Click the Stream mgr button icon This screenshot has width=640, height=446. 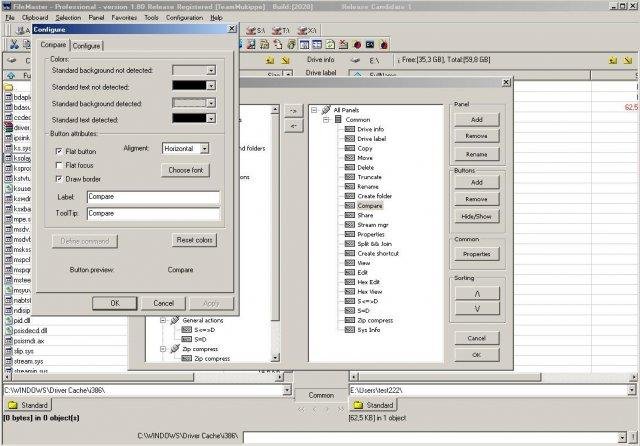pyautogui.click(x=351, y=223)
